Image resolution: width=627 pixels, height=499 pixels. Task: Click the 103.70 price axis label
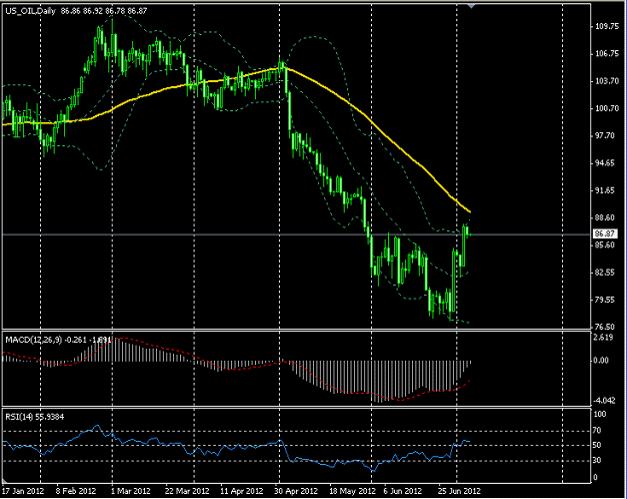607,81
